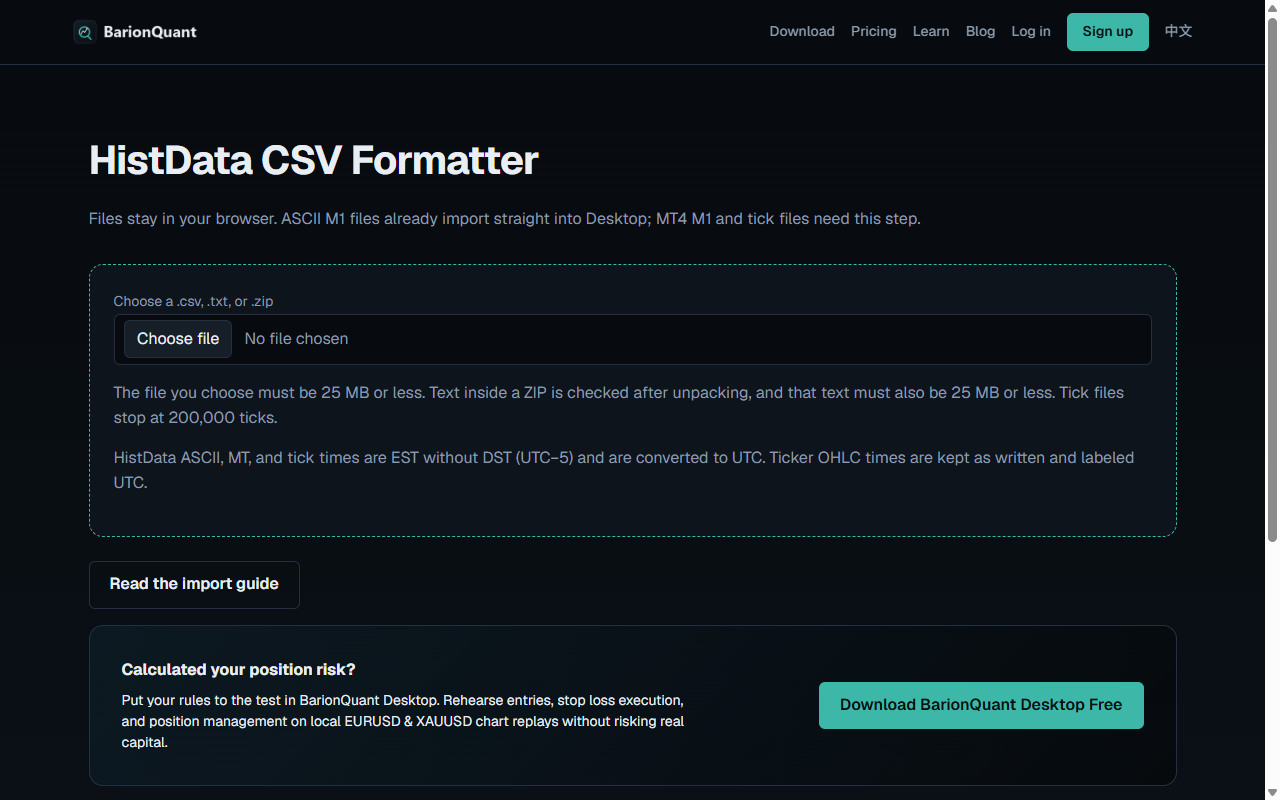Click the 'HistData CSV Formatter' heading
The height and width of the screenshot is (800, 1280).
point(314,161)
